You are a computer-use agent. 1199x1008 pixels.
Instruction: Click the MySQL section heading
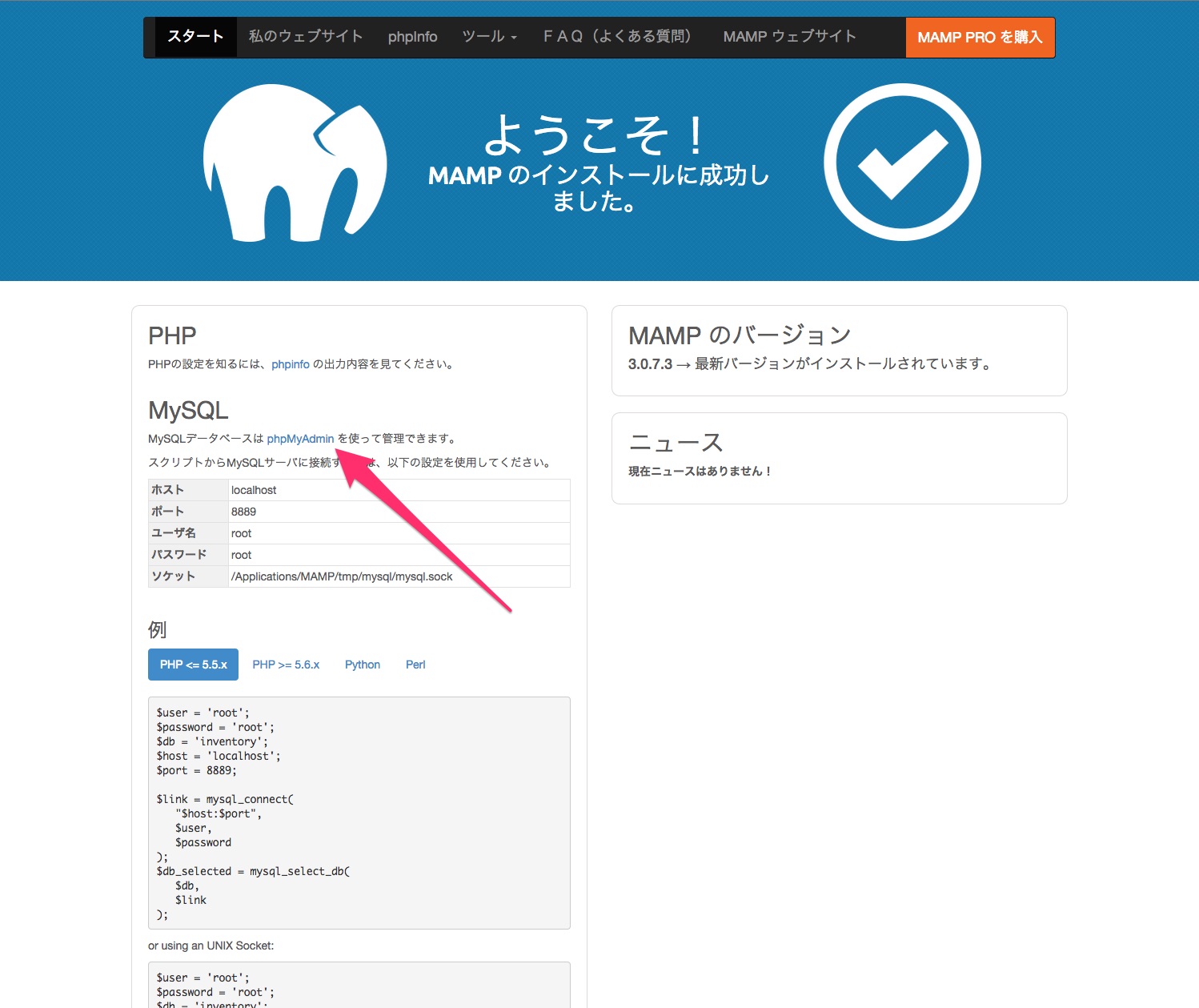[188, 411]
